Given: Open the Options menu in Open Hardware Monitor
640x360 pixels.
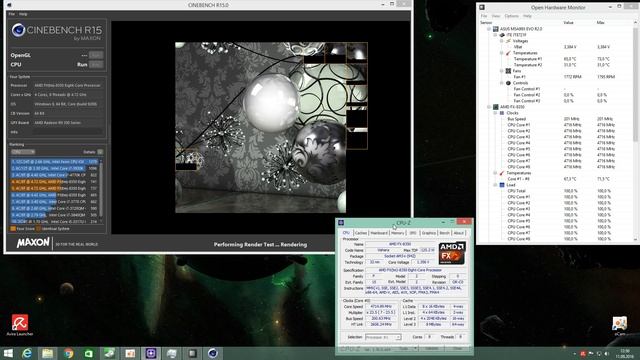Looking at the screenshot, I should pos(511,16).
